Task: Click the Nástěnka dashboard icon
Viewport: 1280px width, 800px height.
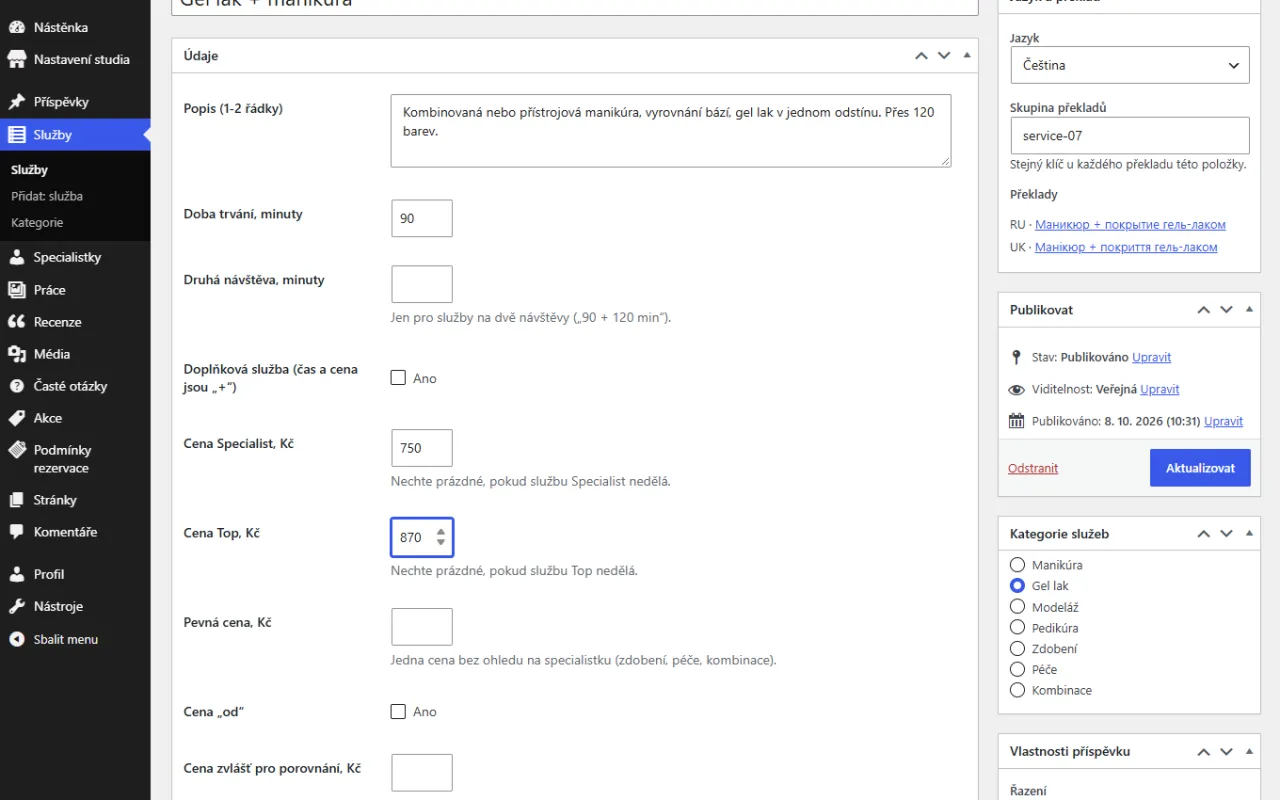Action: pos(16,27)
